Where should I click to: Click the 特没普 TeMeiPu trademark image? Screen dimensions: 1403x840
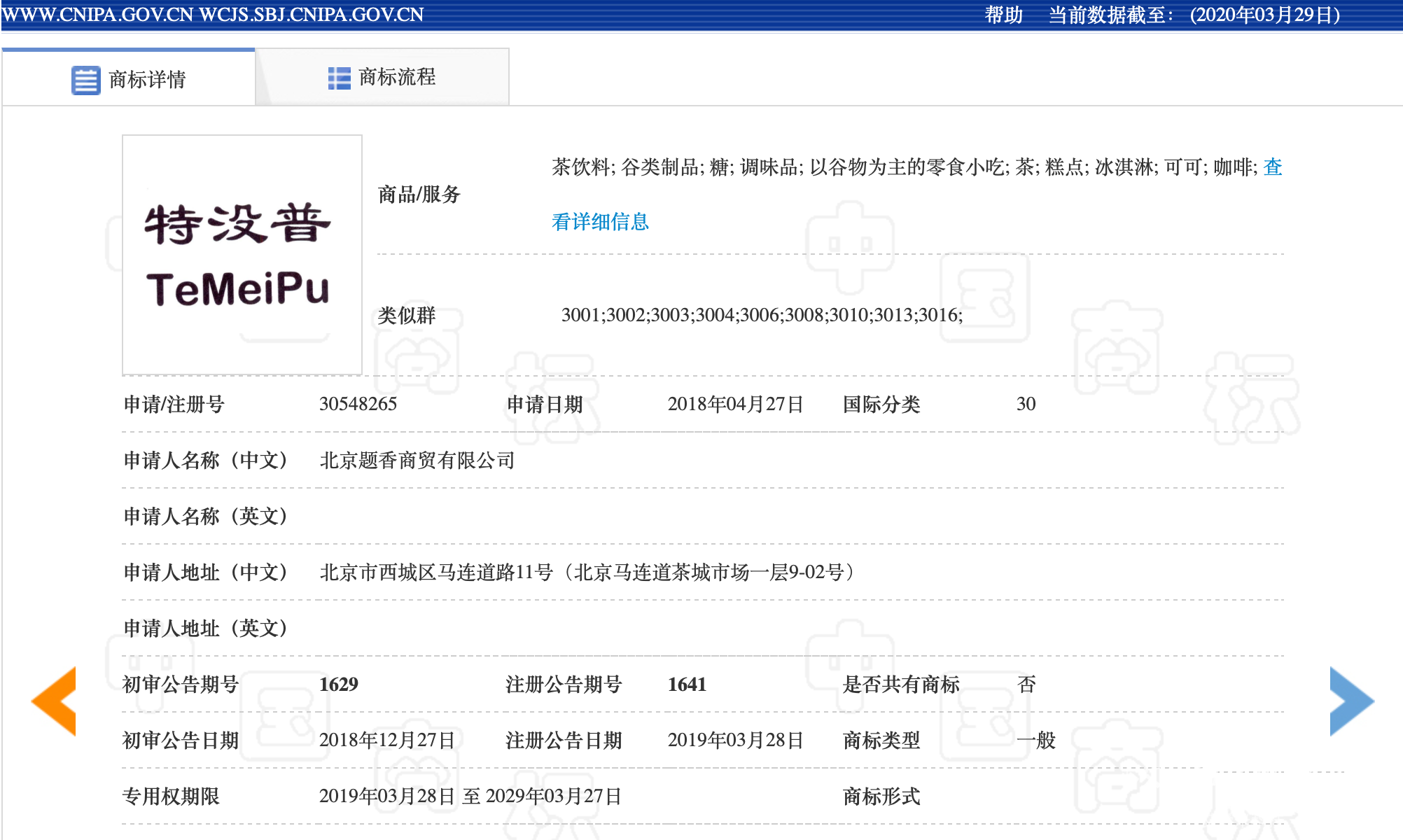point(242,255)
